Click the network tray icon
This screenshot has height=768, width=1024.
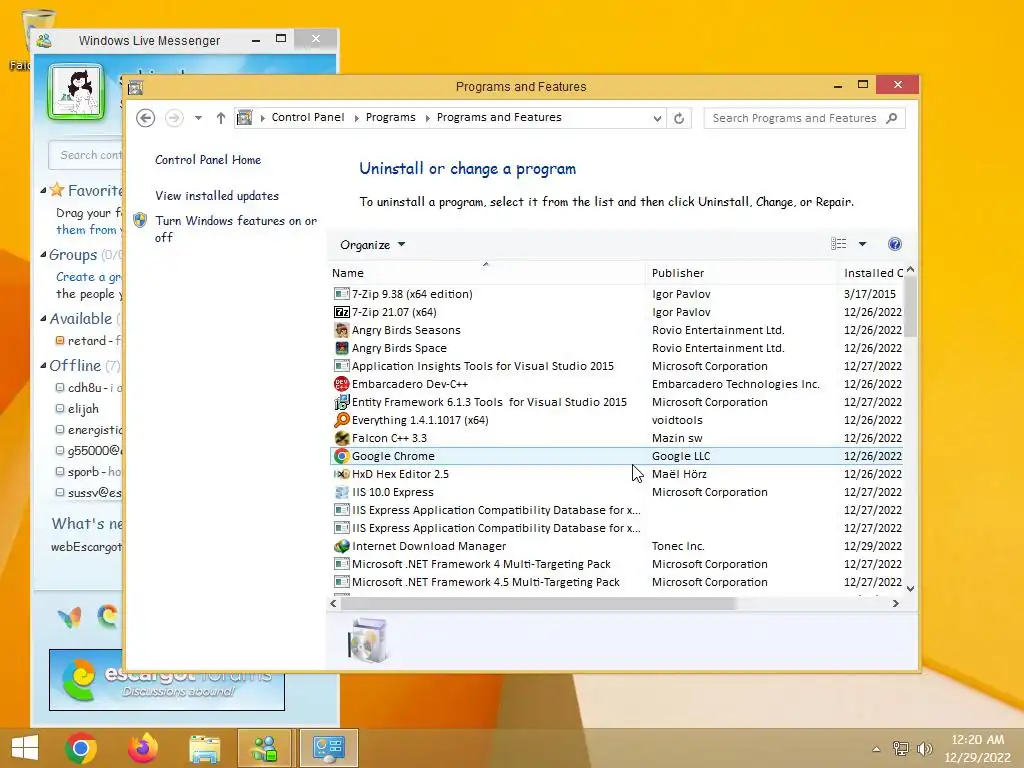[x=901, y=748]
